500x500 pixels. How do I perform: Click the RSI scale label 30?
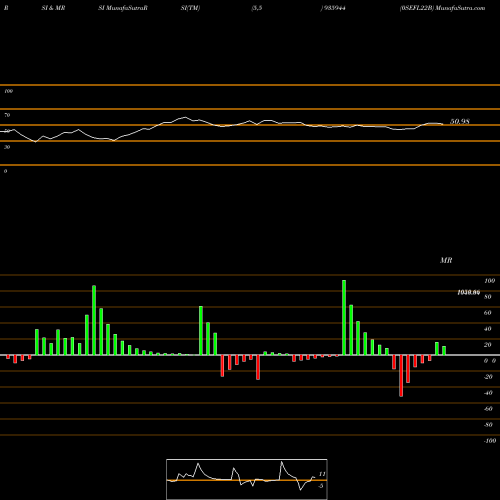(x=7, y=147)
